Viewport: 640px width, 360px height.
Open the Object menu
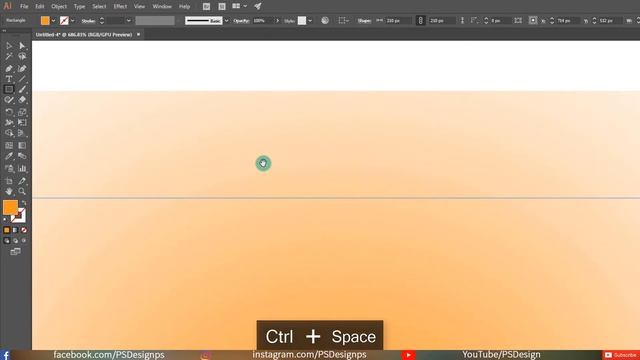pyautogui.click(x=59, y=7)
